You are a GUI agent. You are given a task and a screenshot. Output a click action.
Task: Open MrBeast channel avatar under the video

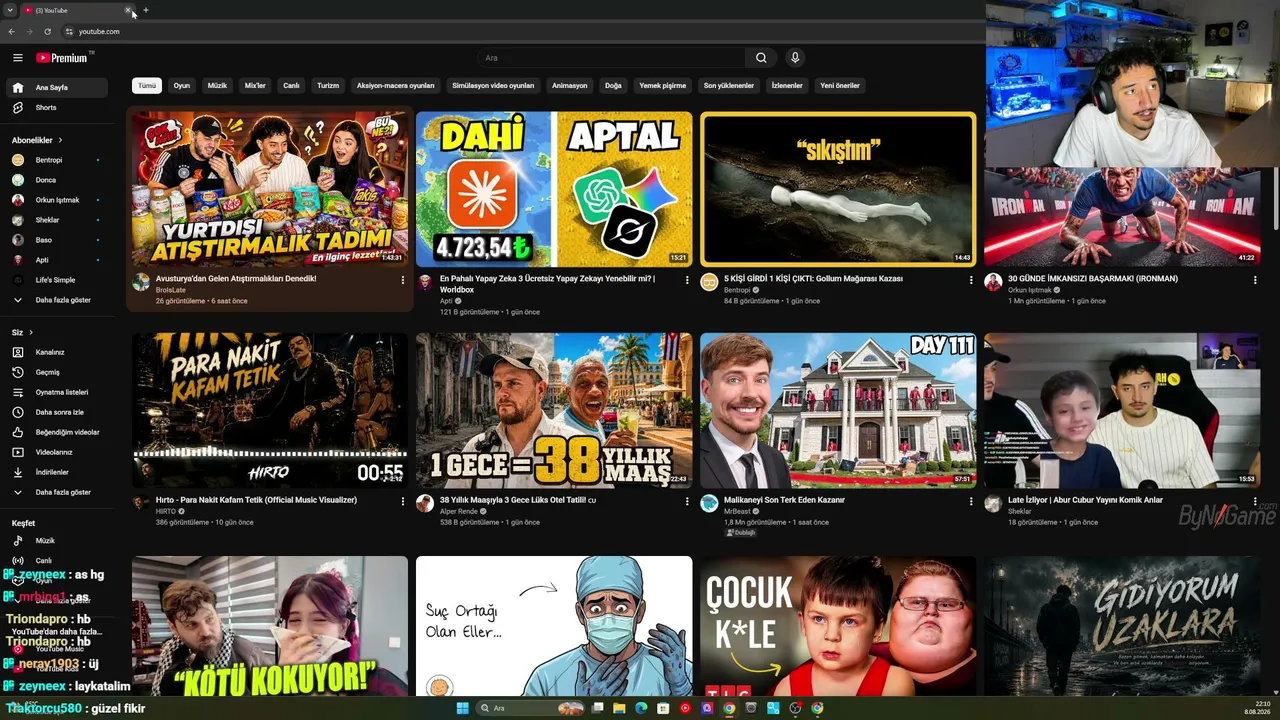(709, 503)
